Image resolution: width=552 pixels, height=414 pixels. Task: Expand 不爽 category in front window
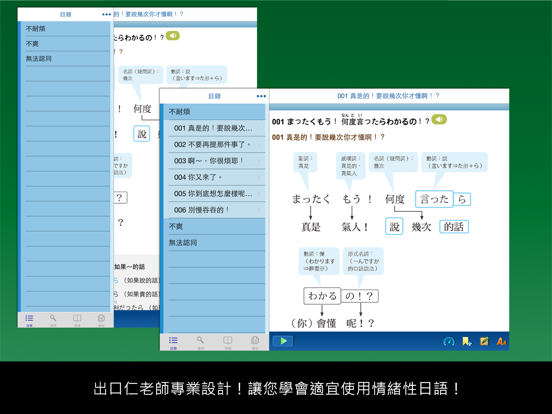click(x=214, y=226)
